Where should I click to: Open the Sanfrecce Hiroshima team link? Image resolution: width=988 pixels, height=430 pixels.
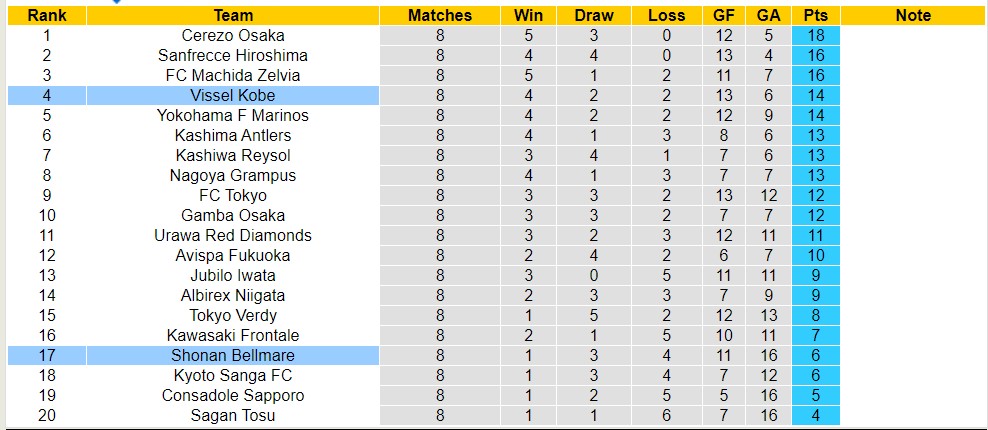pyautogui.click(x=233, y=55)
